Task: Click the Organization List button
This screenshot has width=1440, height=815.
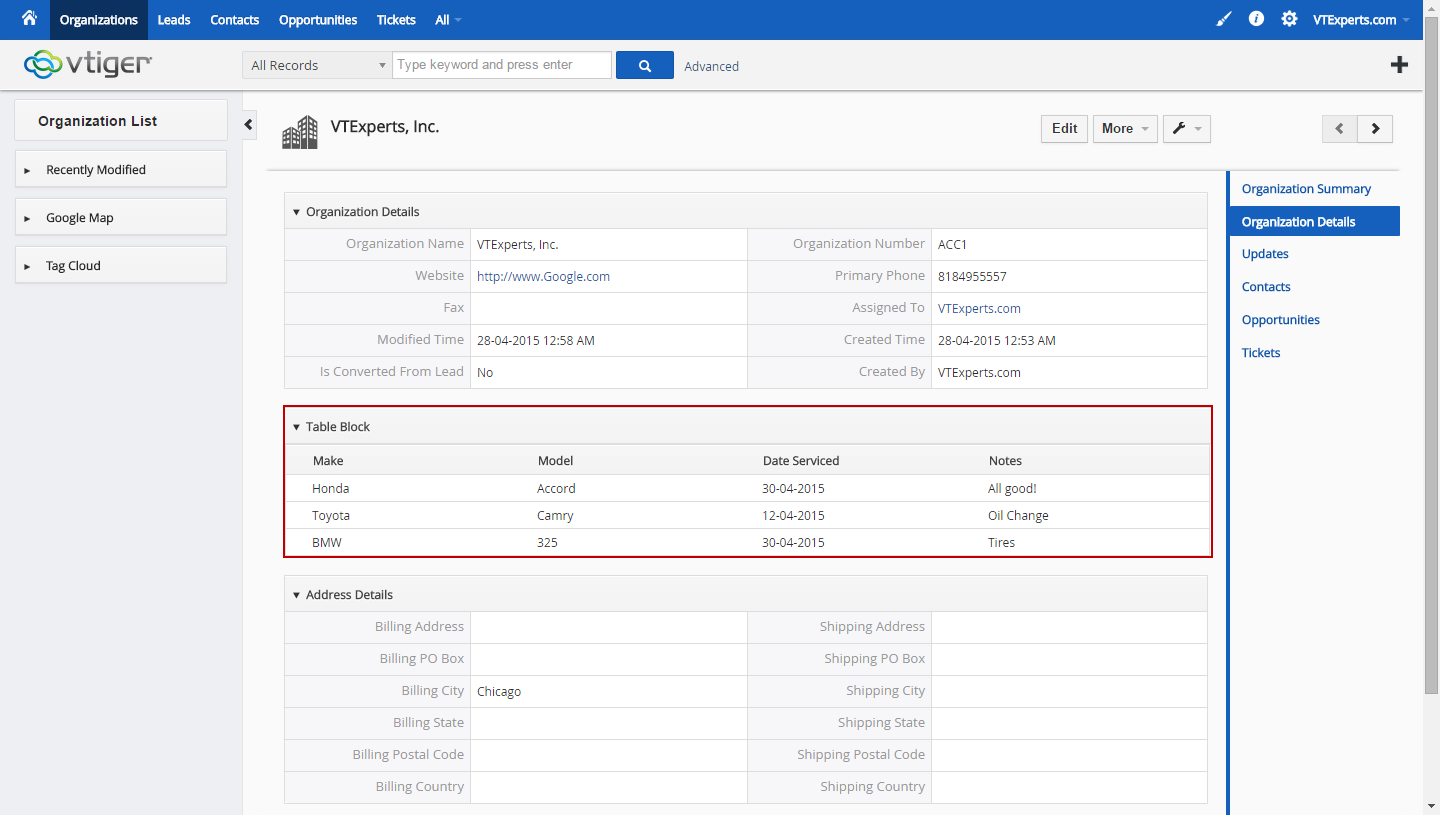Action: tap(121, 120)
